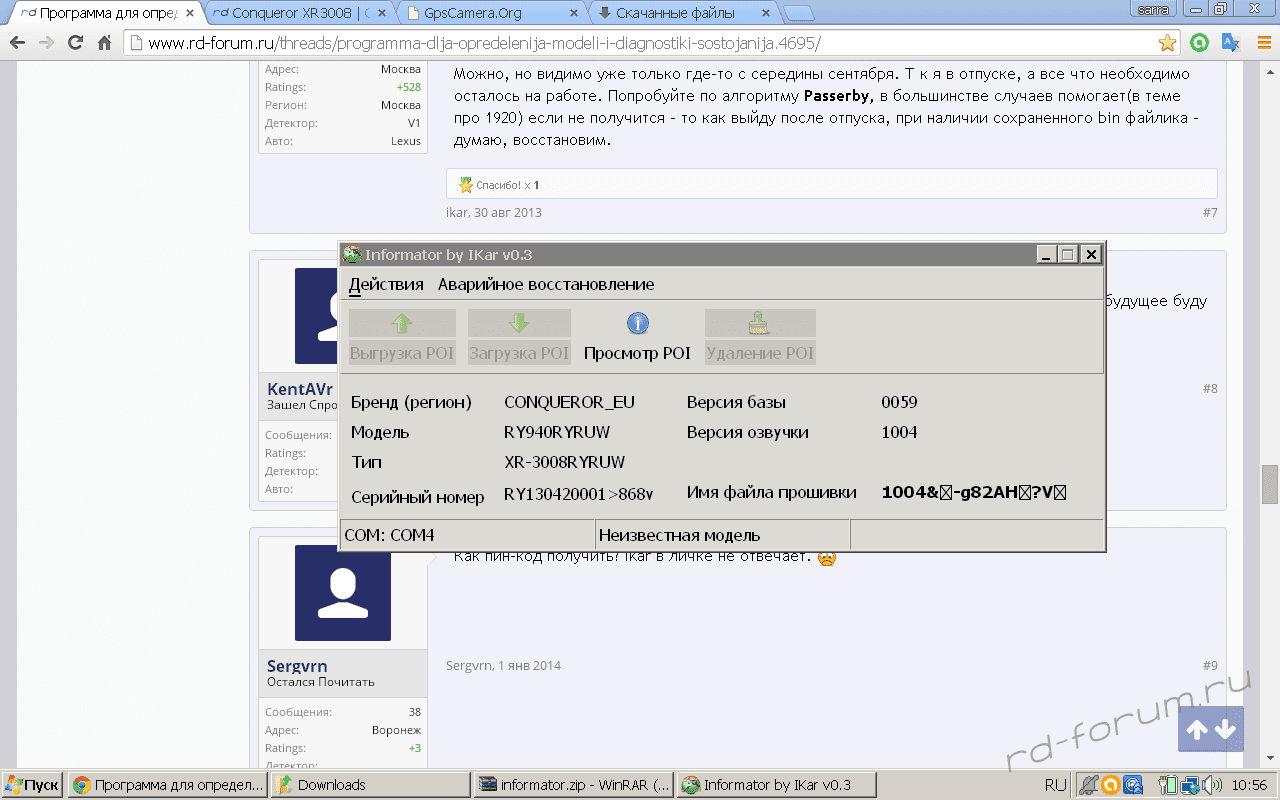
Task: Reload the page with the refresh icon
Action: point(75,43)
